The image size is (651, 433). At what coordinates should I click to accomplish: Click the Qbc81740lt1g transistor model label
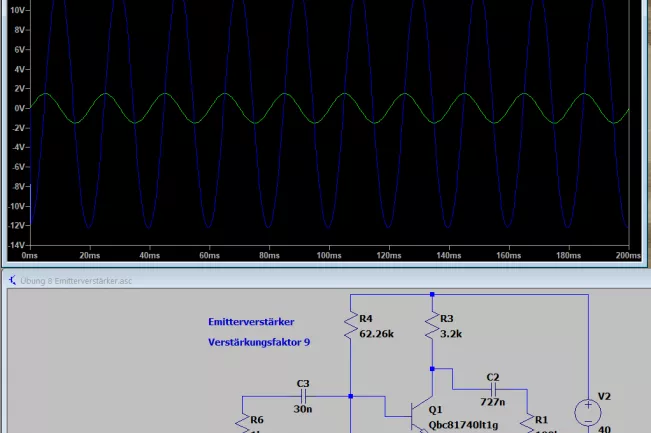pyautogui.click(x=463, y=425)
